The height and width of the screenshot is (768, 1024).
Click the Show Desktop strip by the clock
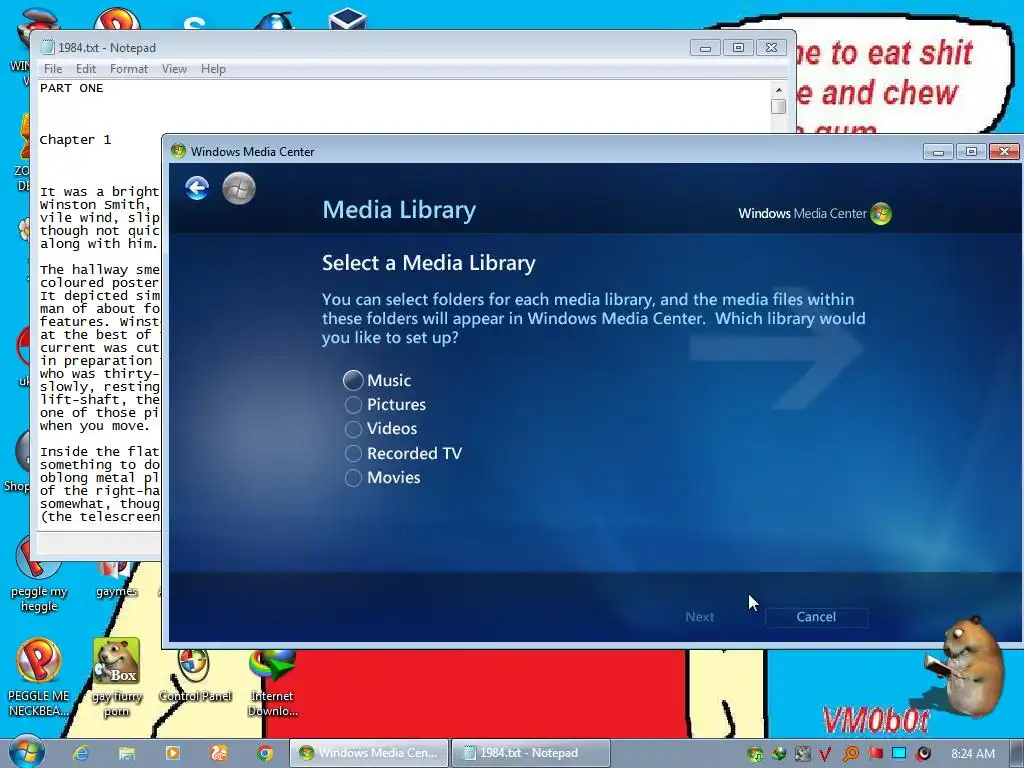click(x=1017, y=754)
